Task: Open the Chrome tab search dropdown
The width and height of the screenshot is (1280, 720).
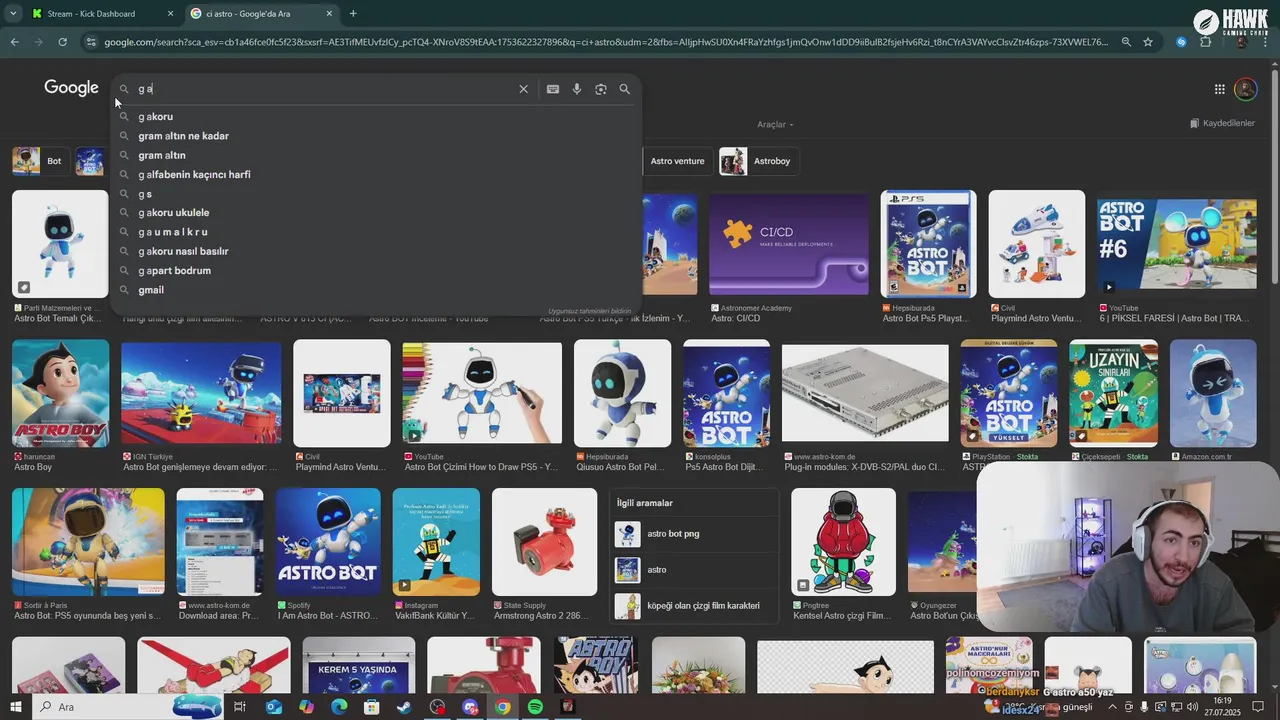Action: coord(12,14)
